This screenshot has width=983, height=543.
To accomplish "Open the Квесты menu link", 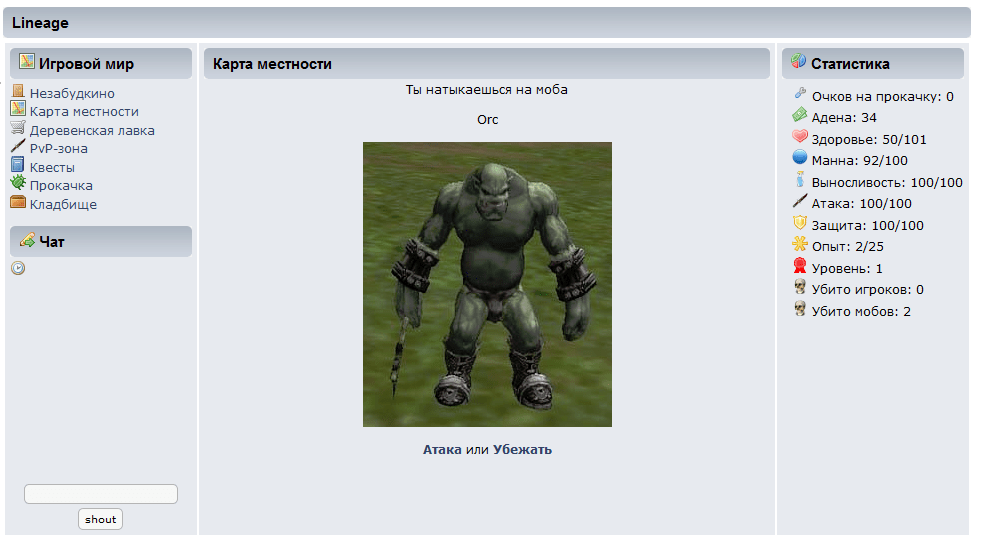I will click(x=52, y=167).
